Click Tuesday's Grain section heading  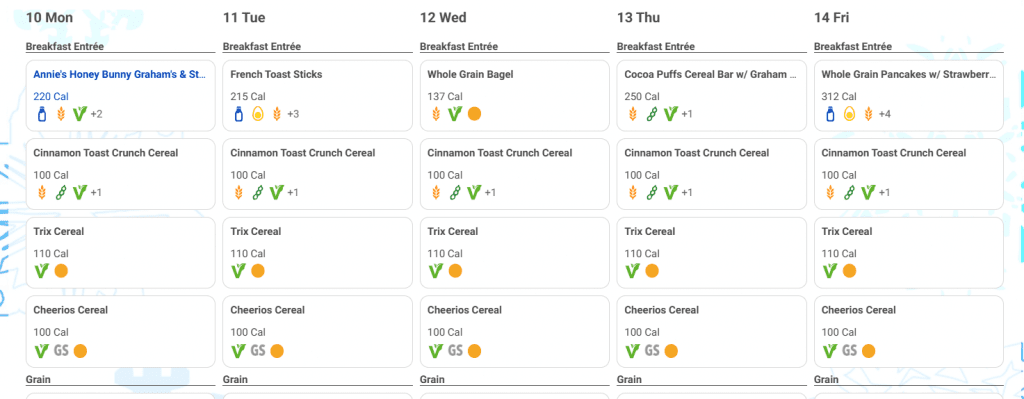(234, 379)
